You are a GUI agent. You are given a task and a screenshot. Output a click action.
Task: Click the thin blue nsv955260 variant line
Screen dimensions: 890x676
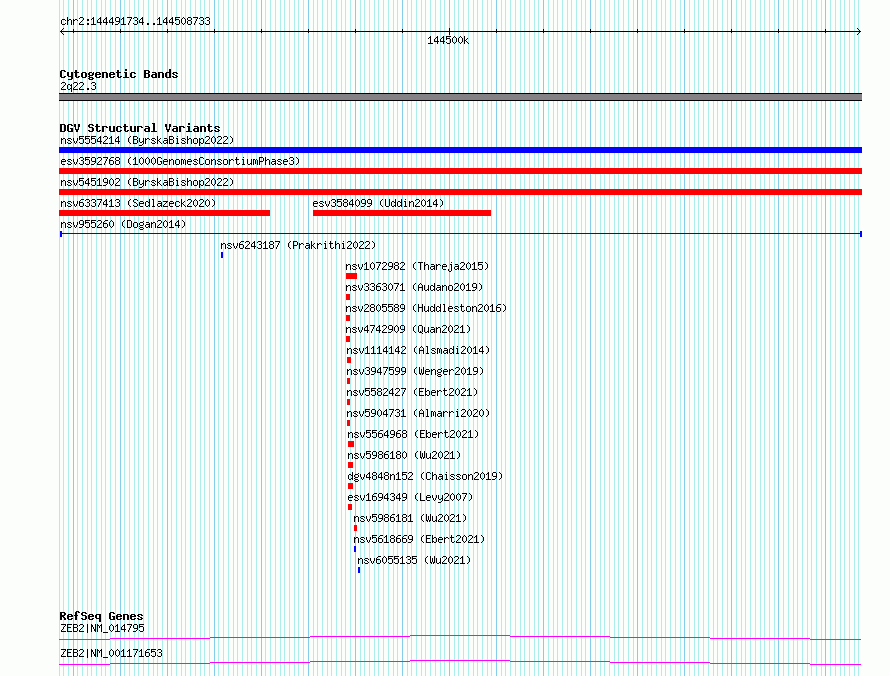(x=461, y=234)
